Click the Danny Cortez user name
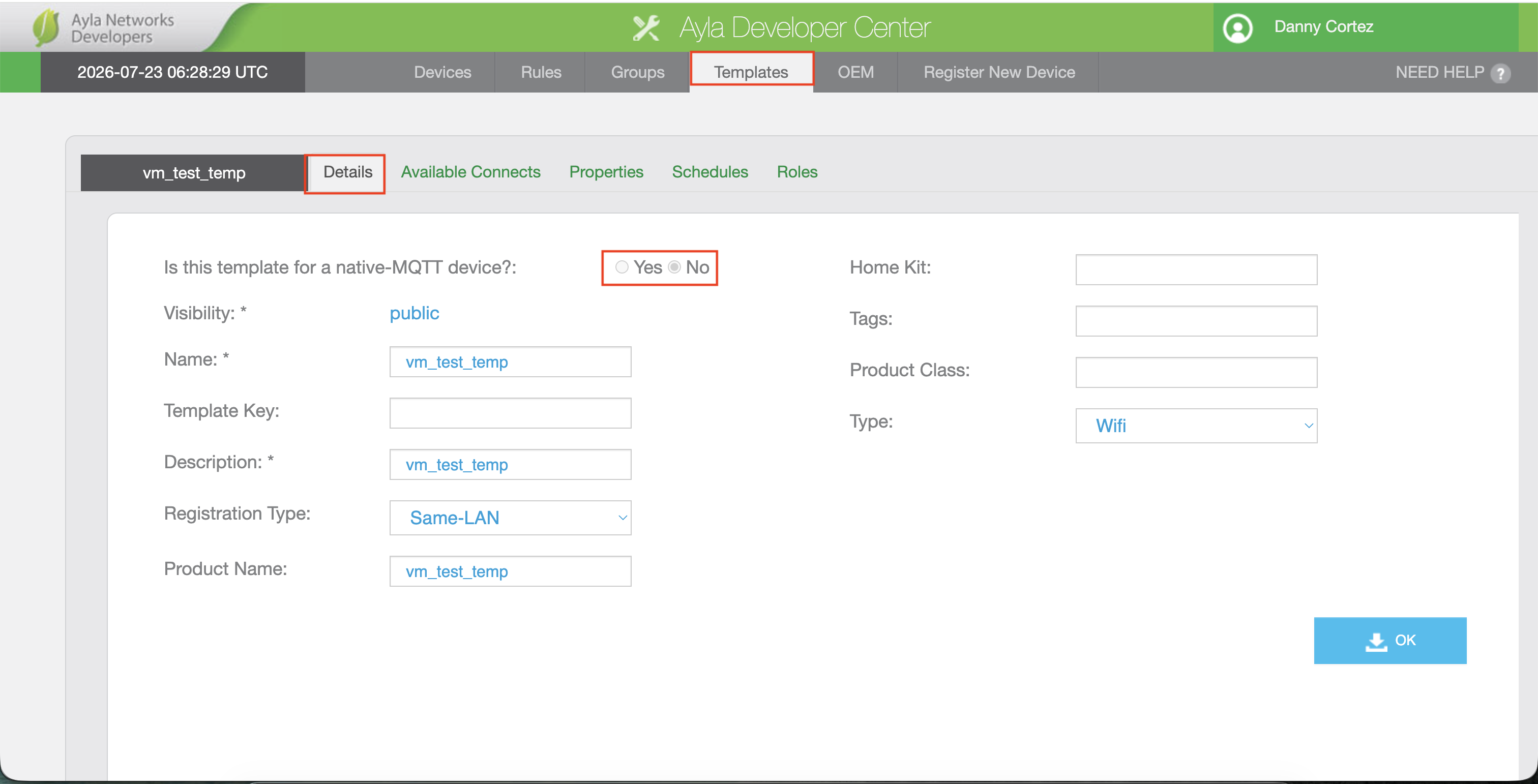Screen dimensions: 1538x784 (x=1324, y=27)
